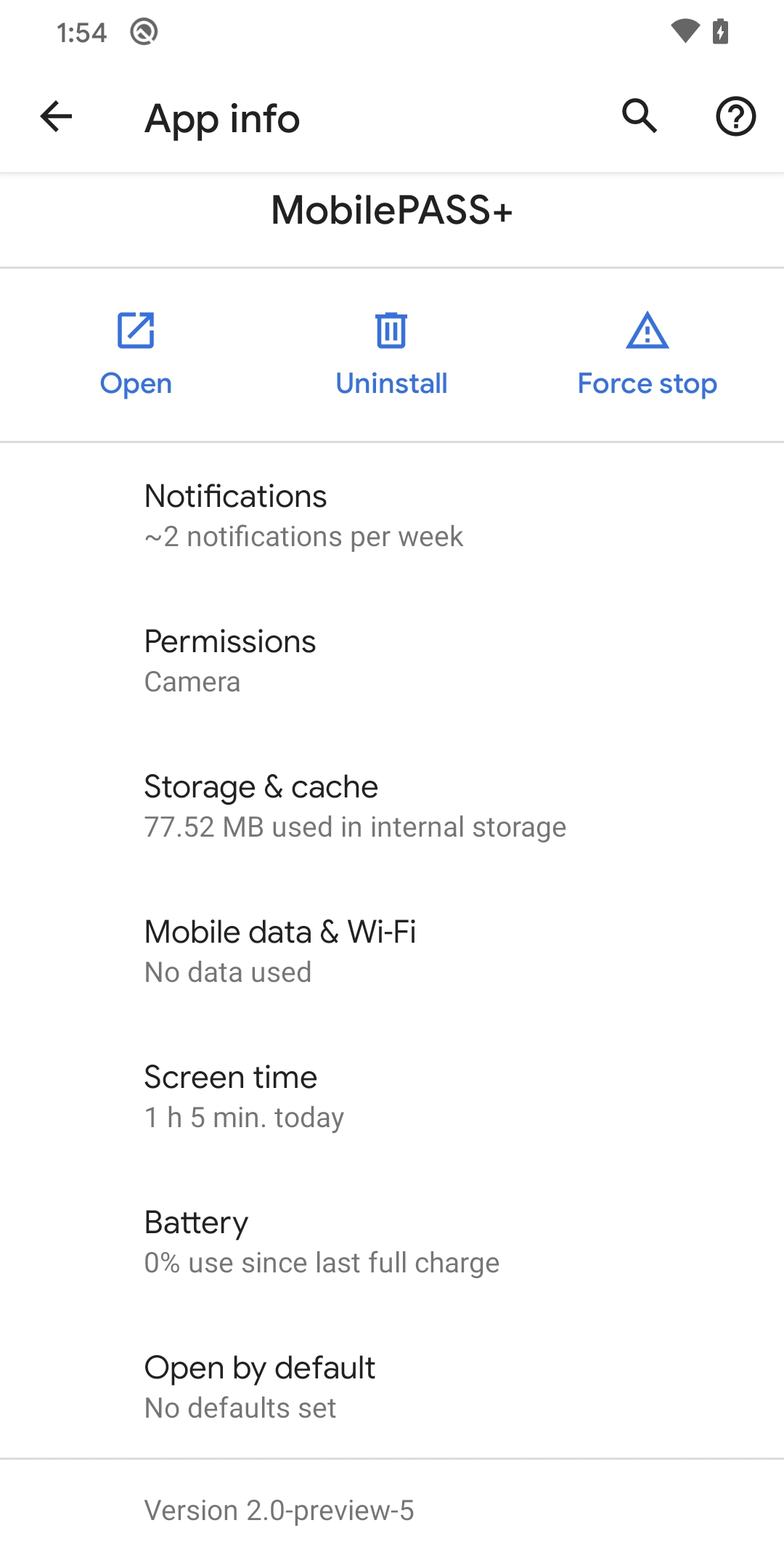Image resolution: width=784 pixels, height=1560 pixels.
Task: Tap the Open app launch icon
Action: tap(136, 331)
